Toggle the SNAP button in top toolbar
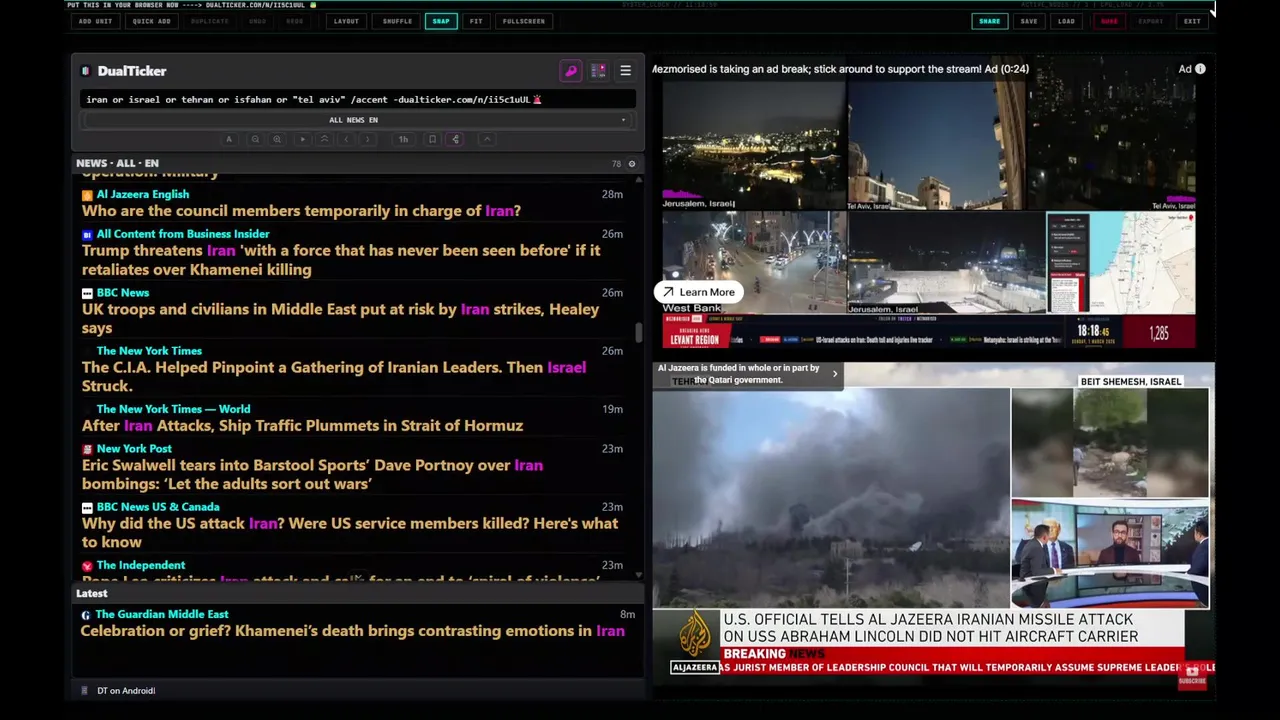Image resolution: width=1280 pixels, height=720 pixels. (x=441, y=21)
